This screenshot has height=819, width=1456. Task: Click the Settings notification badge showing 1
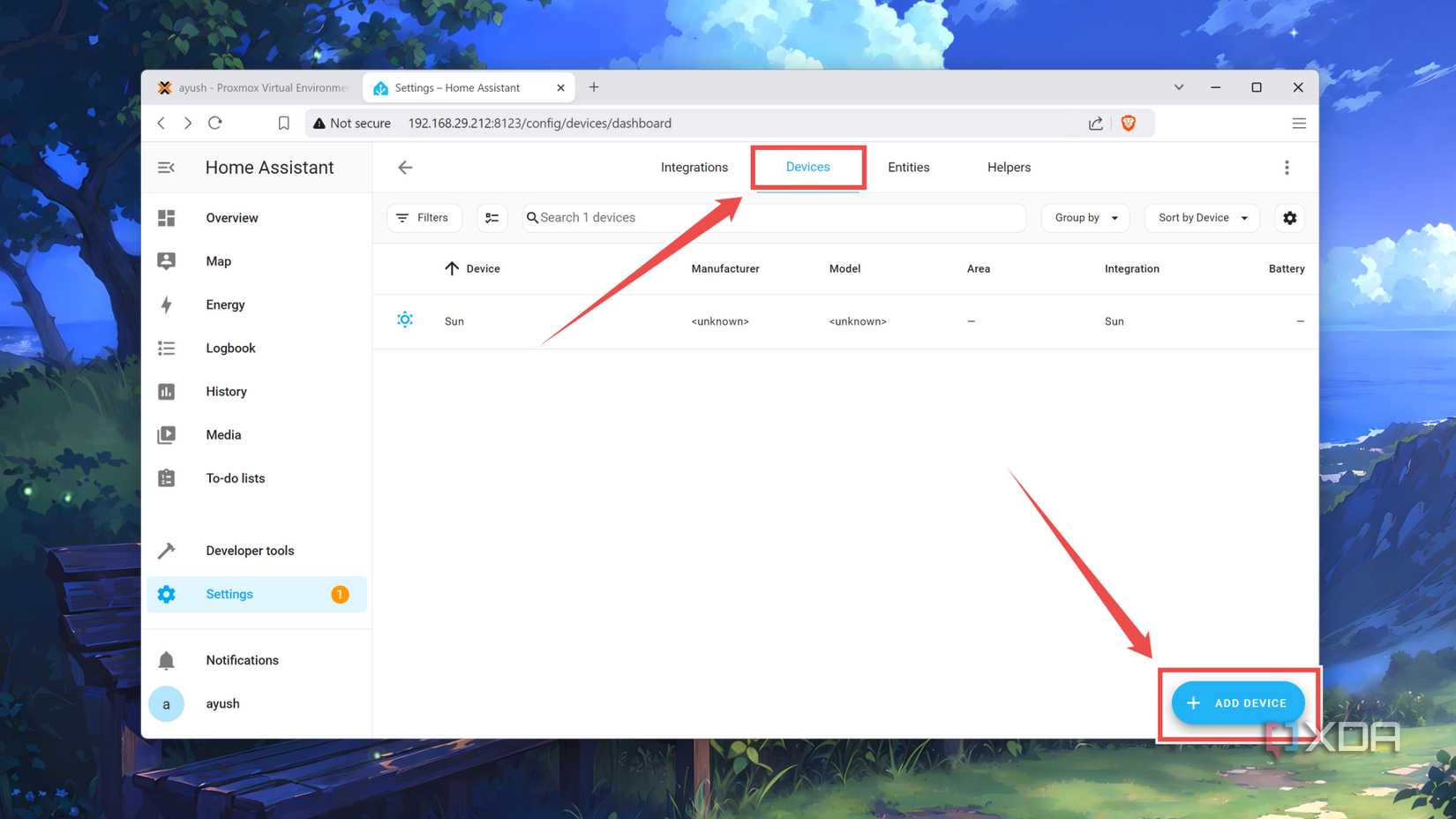click(340, 594)
